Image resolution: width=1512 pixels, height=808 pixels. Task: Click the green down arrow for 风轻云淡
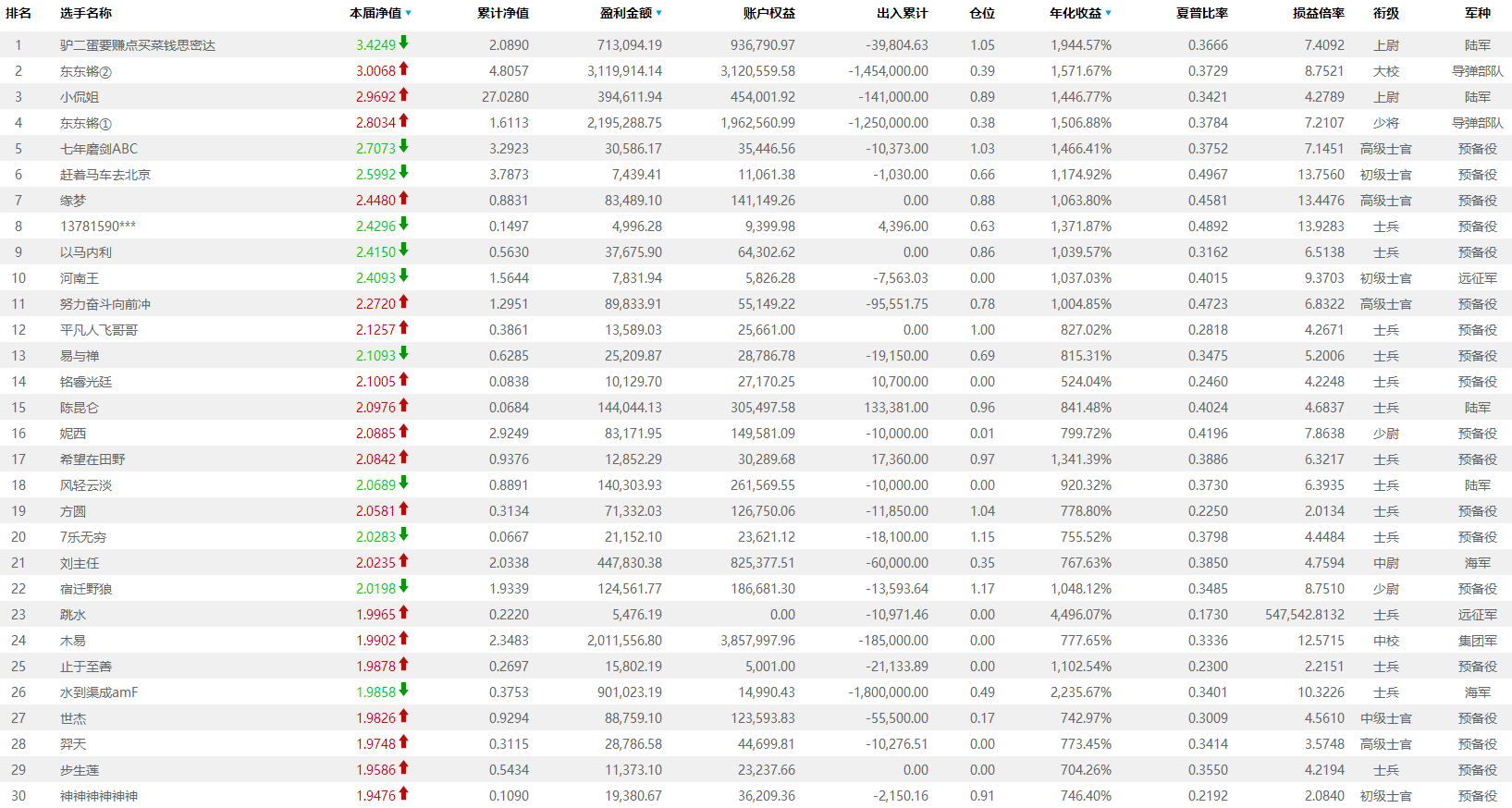pos(404,483)
